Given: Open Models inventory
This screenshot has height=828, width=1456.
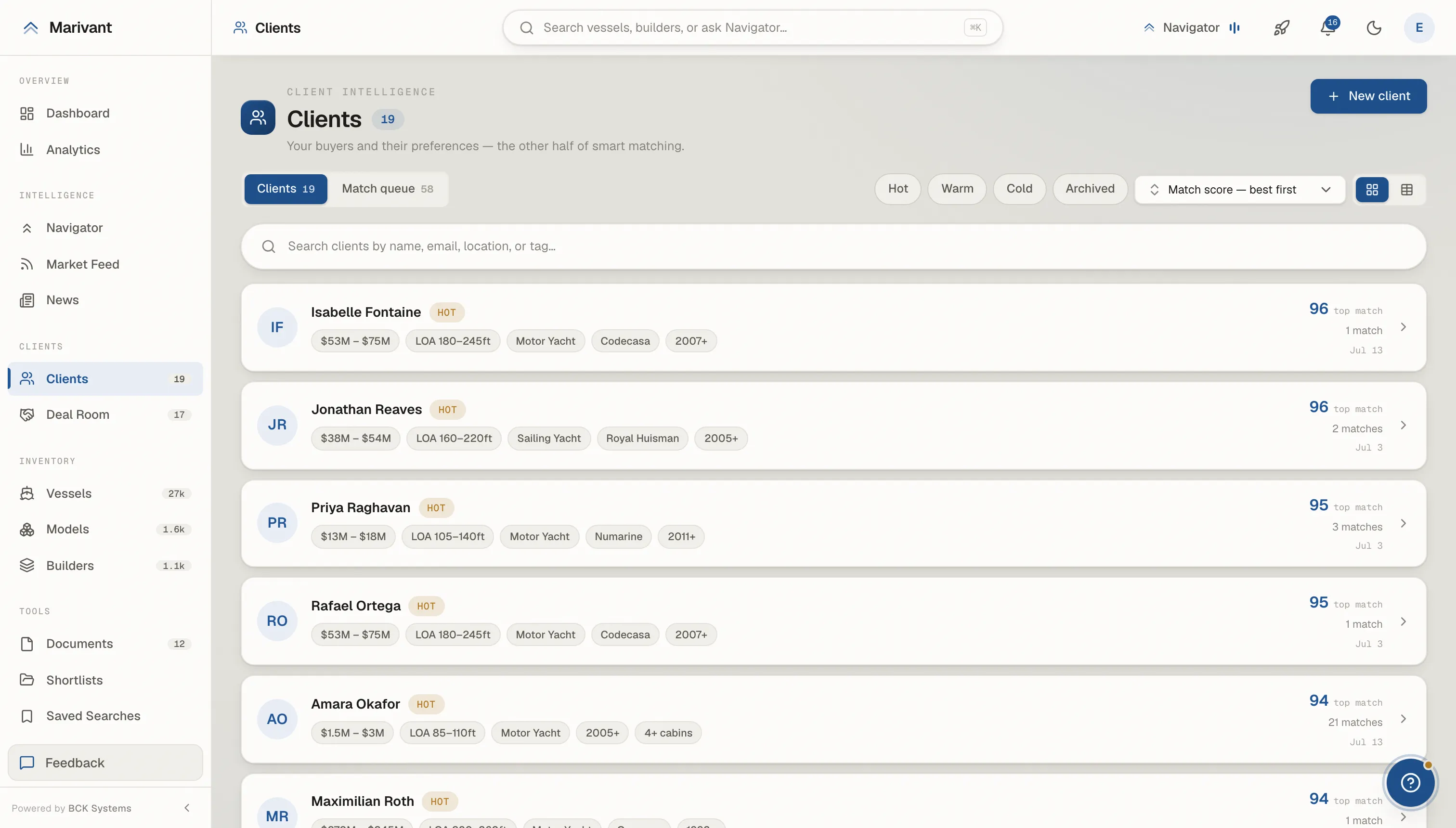Looking at the screenshot, I should tap(105, 530).
